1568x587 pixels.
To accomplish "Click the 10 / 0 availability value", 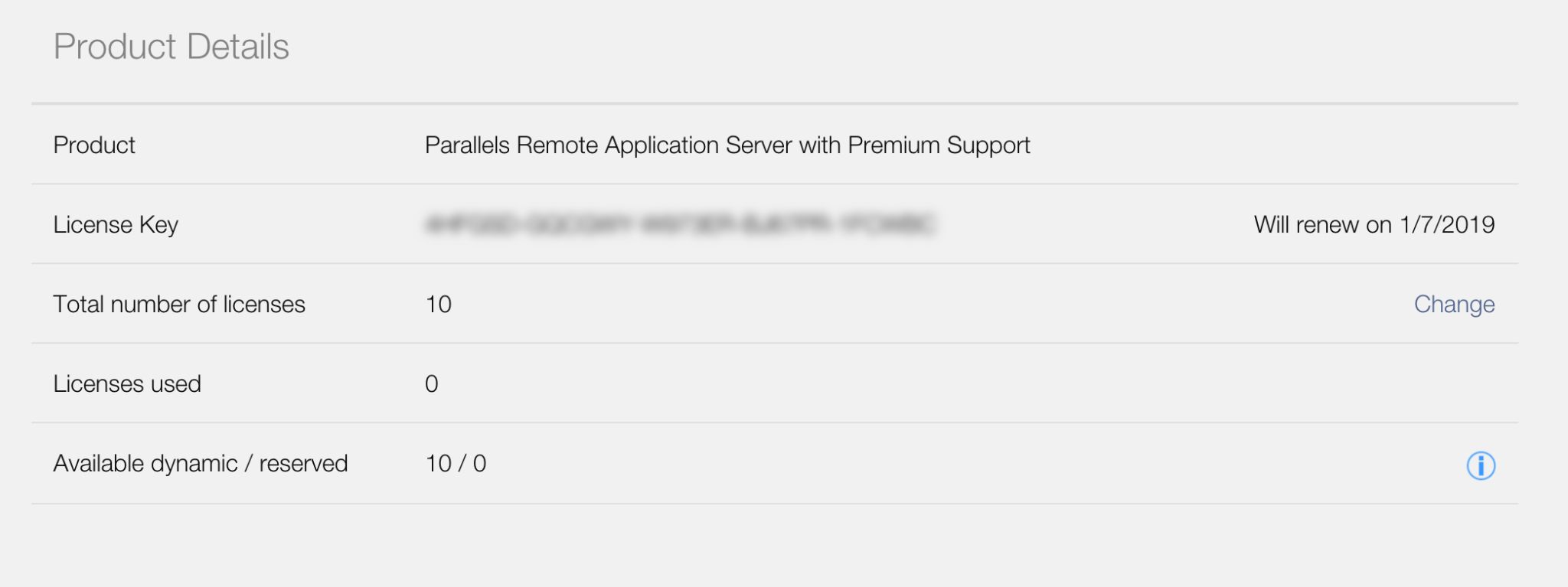I will (x=456, y=464).
